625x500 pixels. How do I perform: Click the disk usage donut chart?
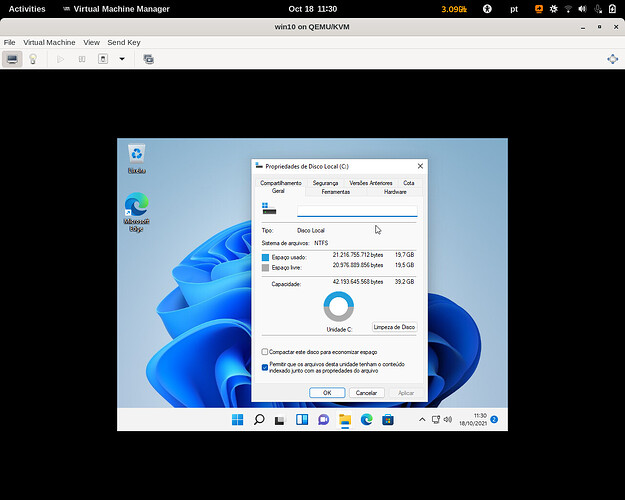[339, 306]
